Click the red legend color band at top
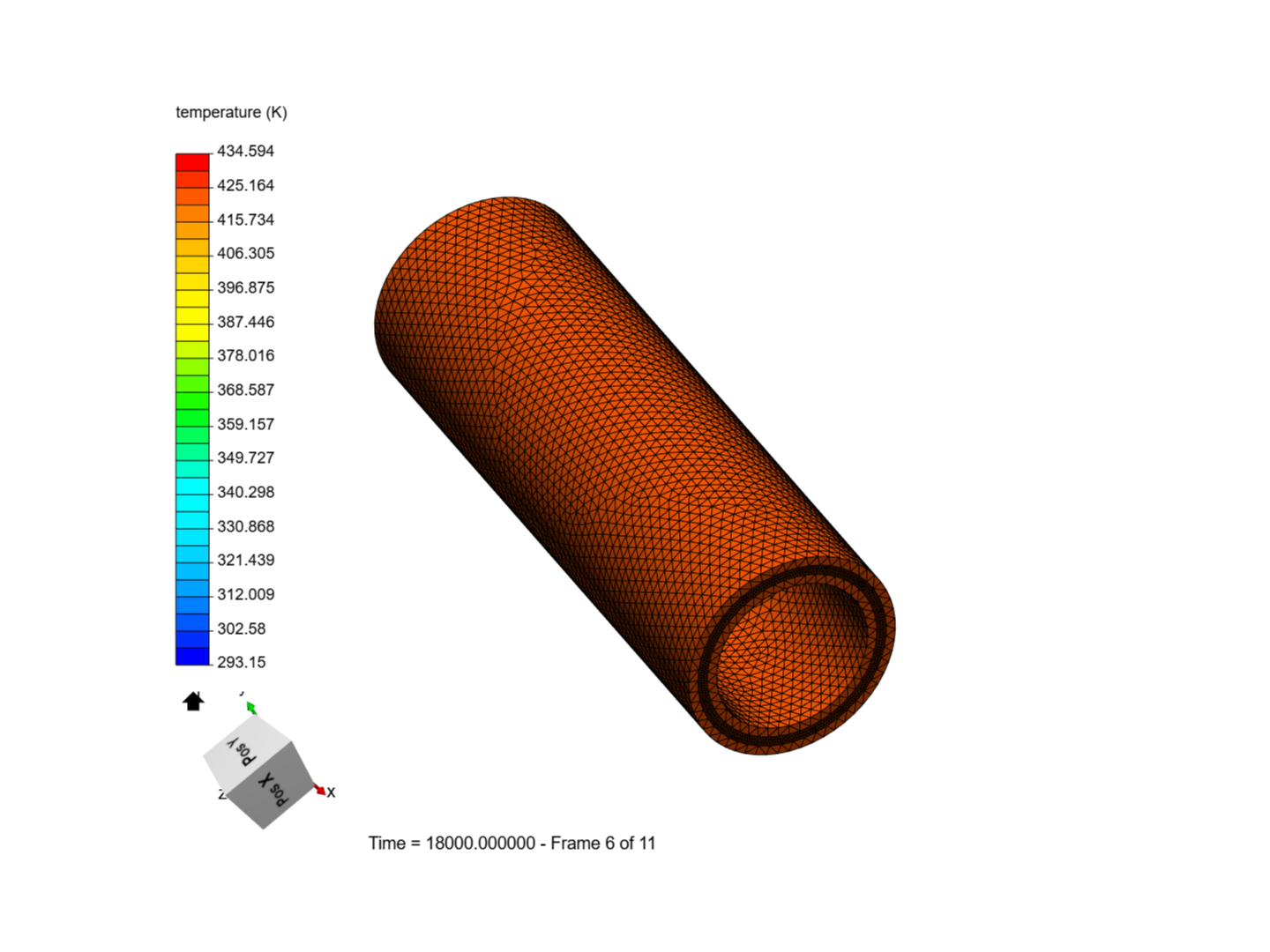The width and height of the screenshot is (1270, 952). [x=192, y=162]
